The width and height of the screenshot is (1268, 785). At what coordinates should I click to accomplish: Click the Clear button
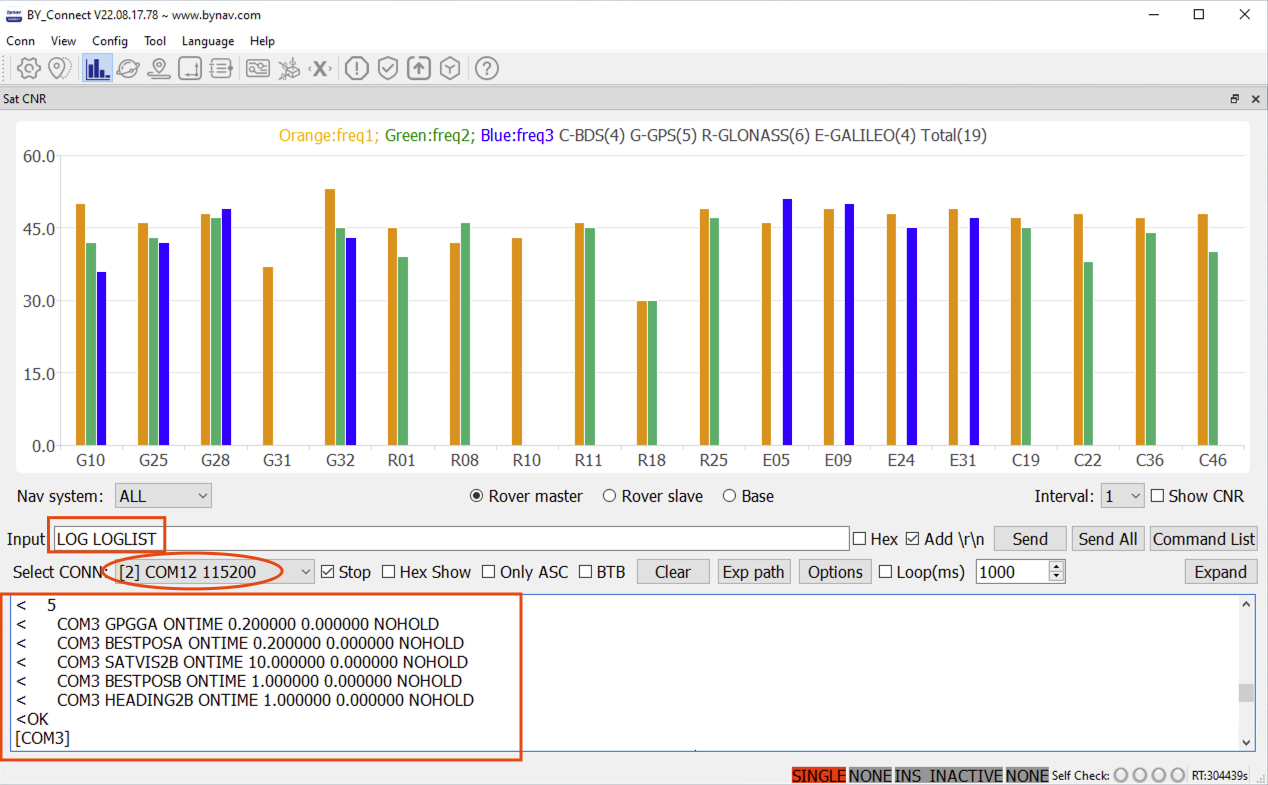click(672, 571)
